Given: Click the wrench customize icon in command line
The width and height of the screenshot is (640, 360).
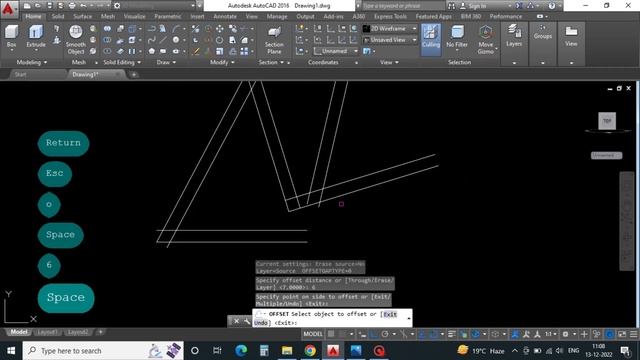Looking at the screenshot, I should (x=247, y=321).
